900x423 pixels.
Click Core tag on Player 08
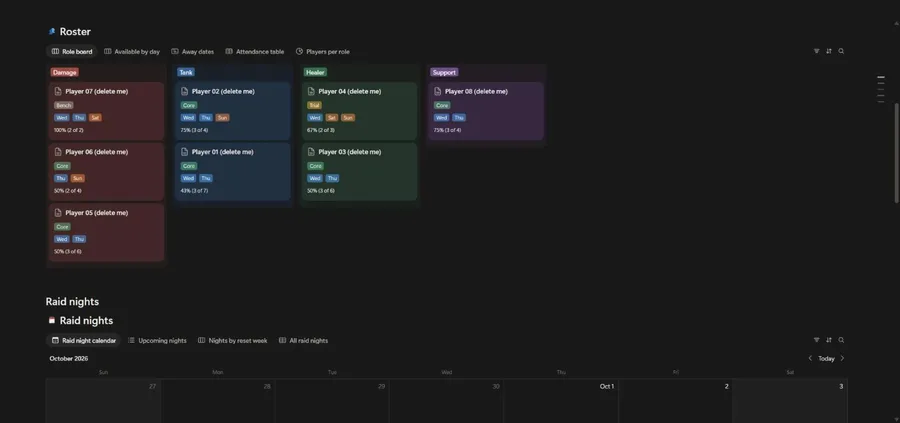click(442, 106)
